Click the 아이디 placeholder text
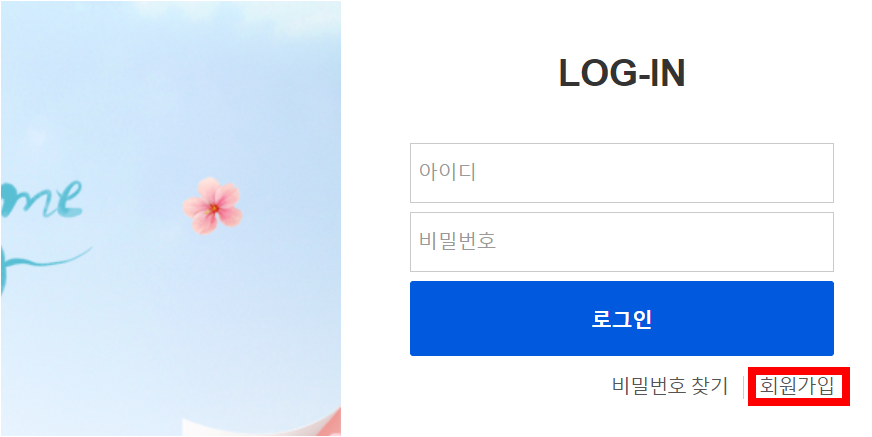Viewport: 872px width, 437px height. [447, 172]
